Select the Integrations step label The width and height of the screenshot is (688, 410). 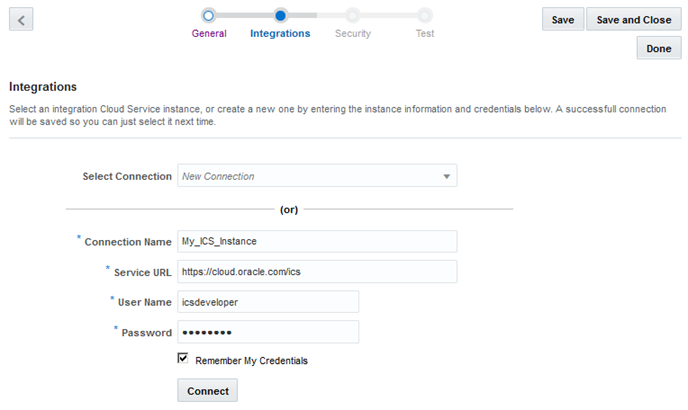point(280,33)
